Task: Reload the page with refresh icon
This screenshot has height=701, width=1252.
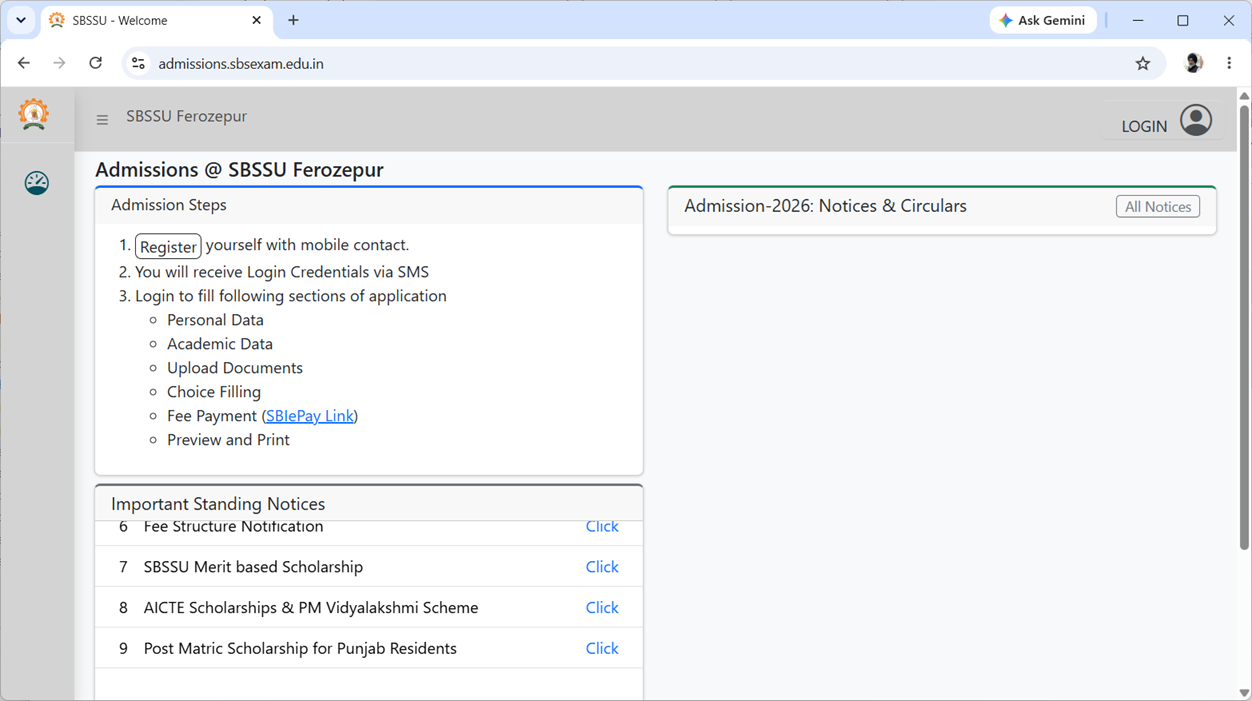Action: [x=96, y=63]
